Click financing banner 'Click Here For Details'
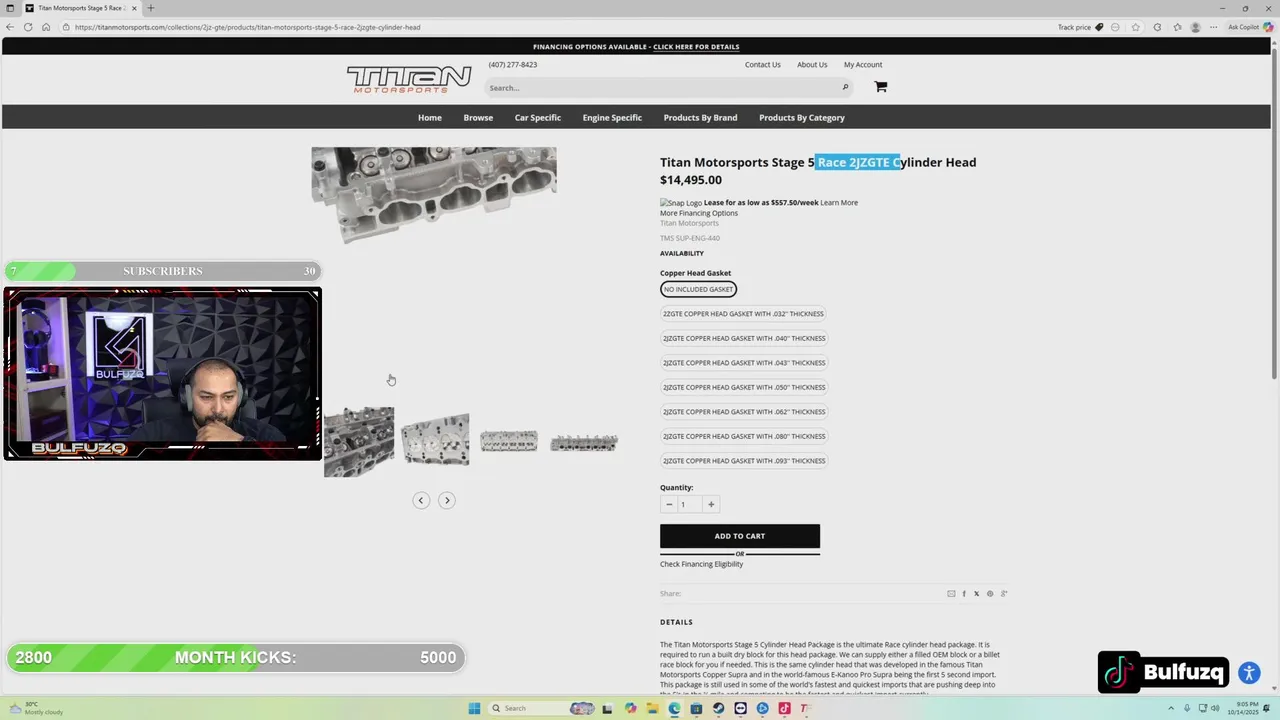 [x=696, y=47]
